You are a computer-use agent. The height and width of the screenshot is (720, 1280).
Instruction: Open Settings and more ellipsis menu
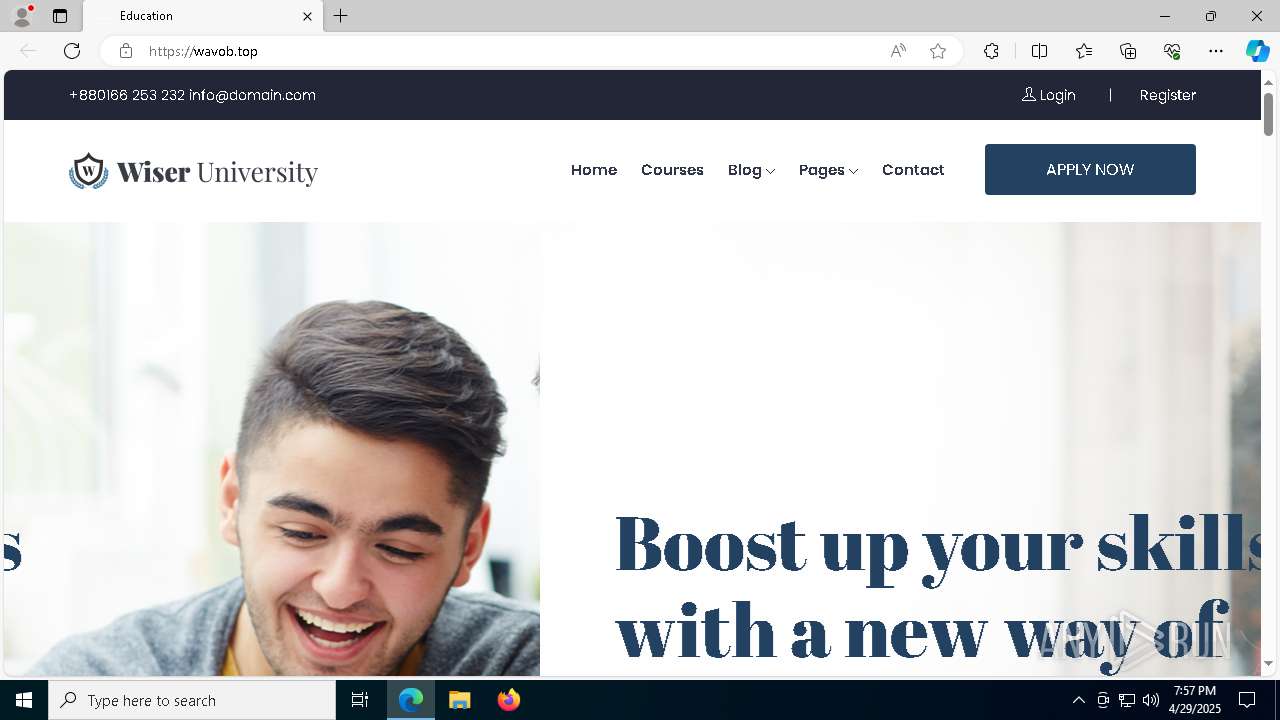pos(1216,51)
